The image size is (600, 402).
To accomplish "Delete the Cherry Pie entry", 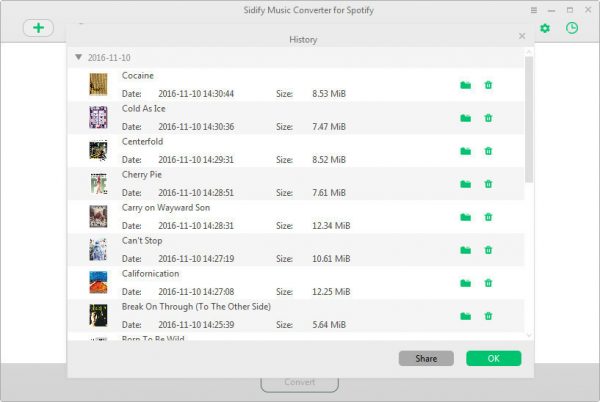I will [488, 184].
